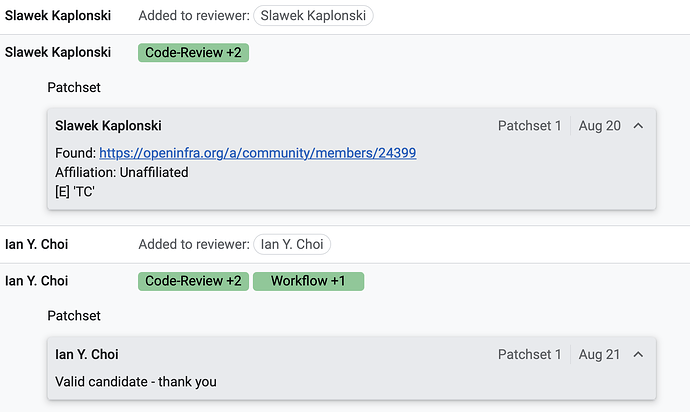This screenshot has width=690, height=412.
Task: Click the Patchset heading above Slawek's comment
Action: [74, 88]
